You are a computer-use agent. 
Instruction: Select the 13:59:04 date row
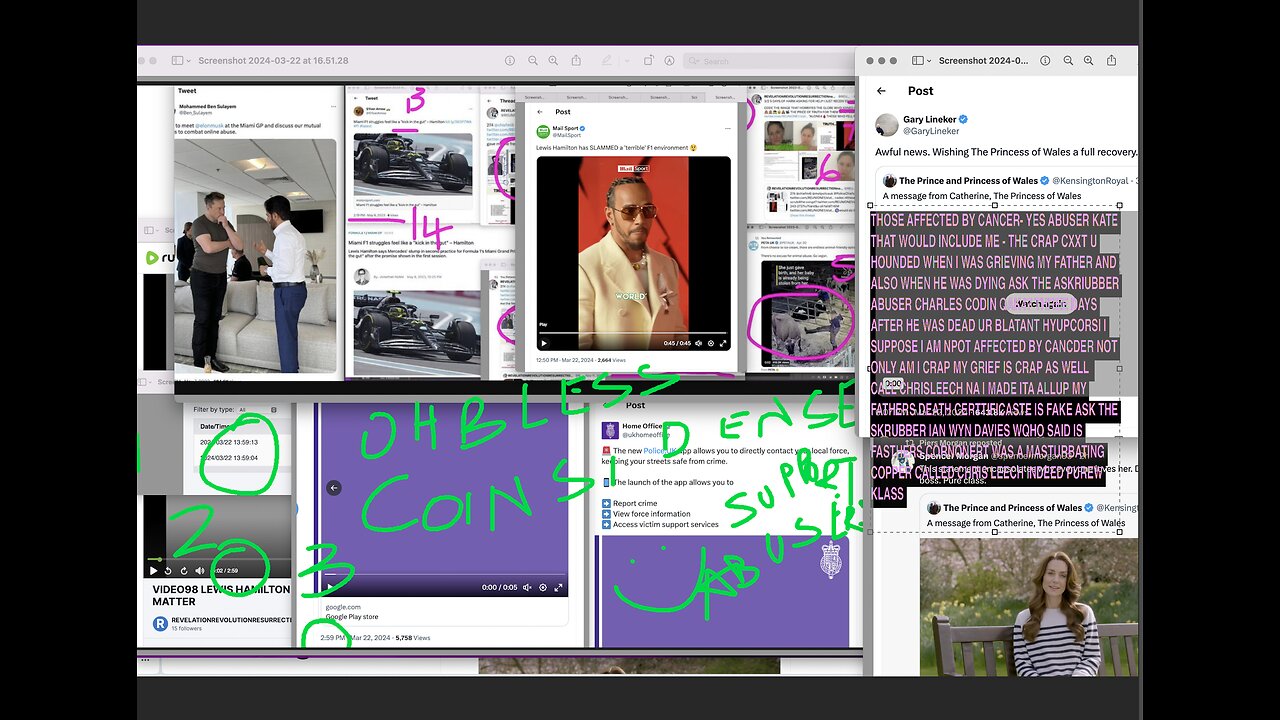click(x=228, y=458)
